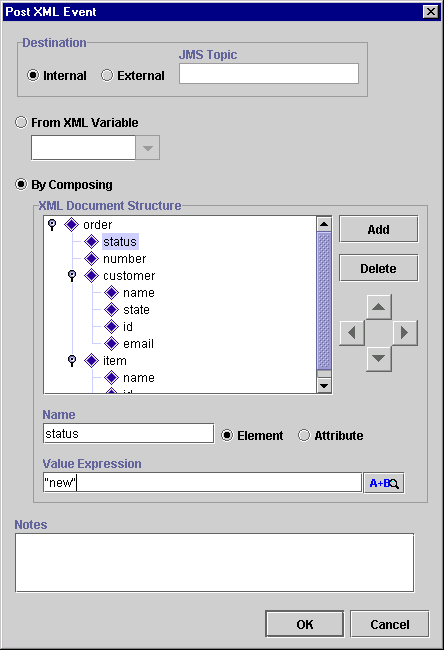Confirm with the OK button
Image resolution: width=444 pixels, height=650 pixels.
tap(305, 624)
